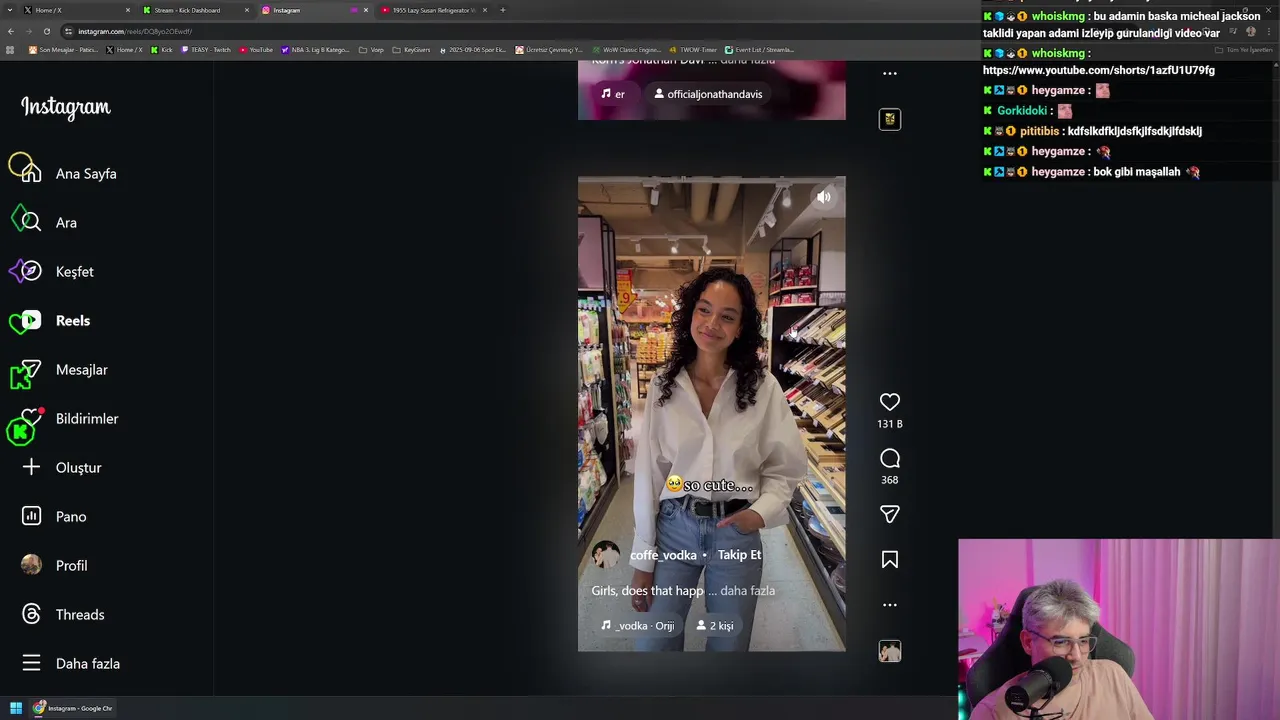Open the Son Mesajlar bookmark
Screen dimensions: 1280x720
point(63,50)
